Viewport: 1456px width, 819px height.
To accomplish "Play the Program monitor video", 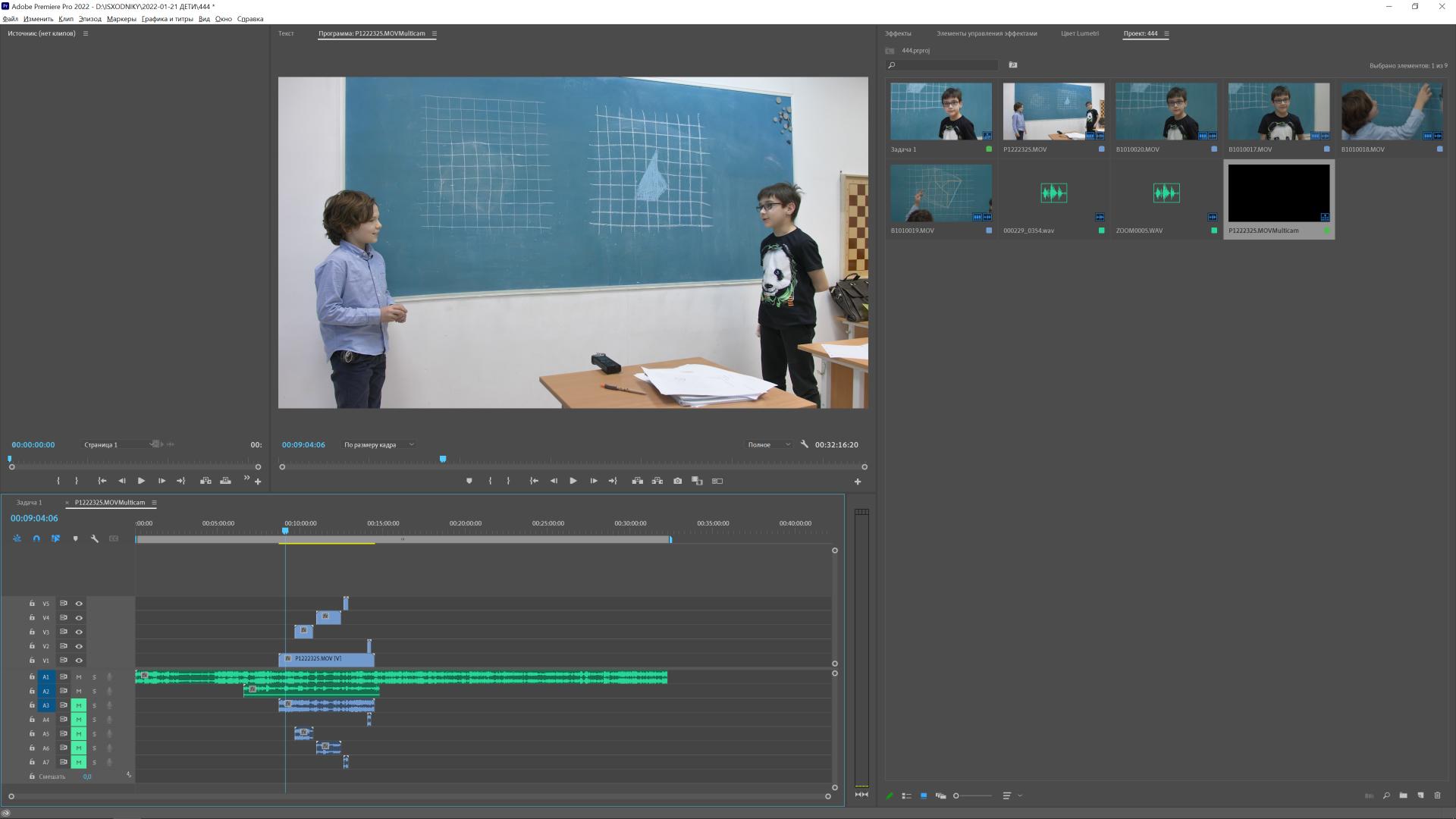I will (x=573, y=481).
